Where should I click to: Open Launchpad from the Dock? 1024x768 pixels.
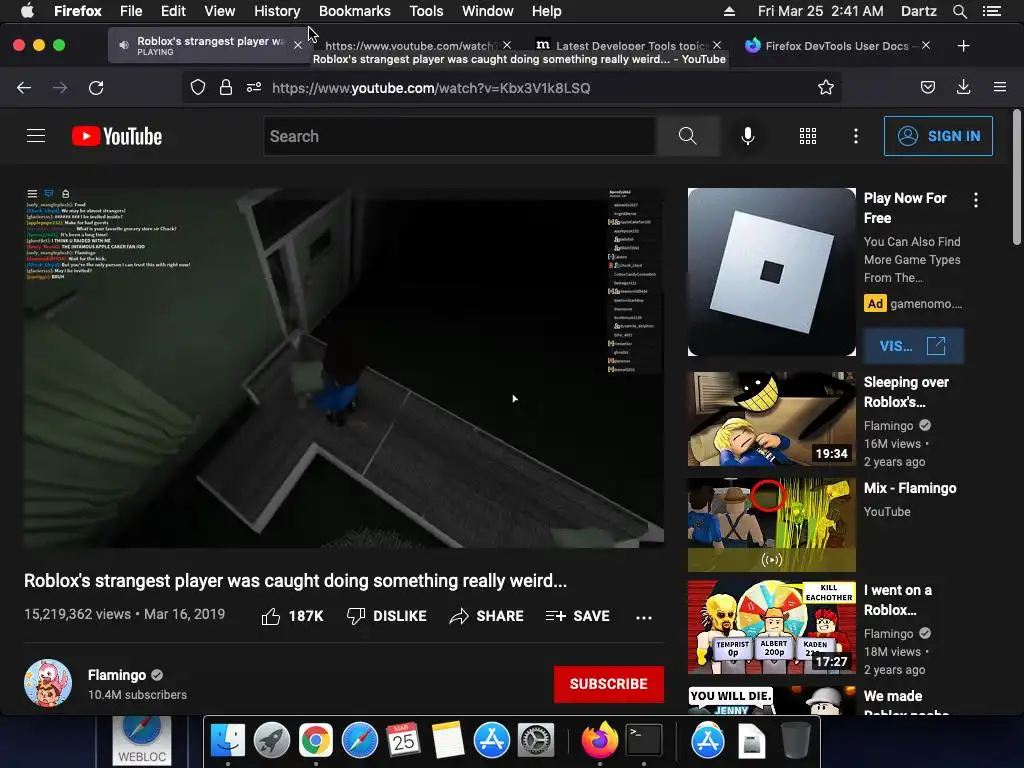(x=272, y=741)
